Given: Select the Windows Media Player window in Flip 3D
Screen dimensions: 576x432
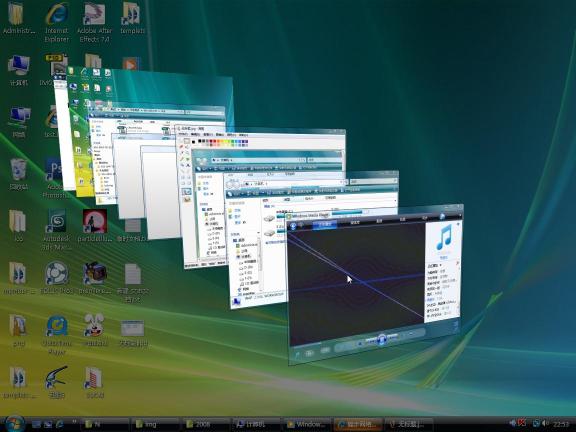Looking at the screenshot, I should pyautogui.click(x=375, y=284).
